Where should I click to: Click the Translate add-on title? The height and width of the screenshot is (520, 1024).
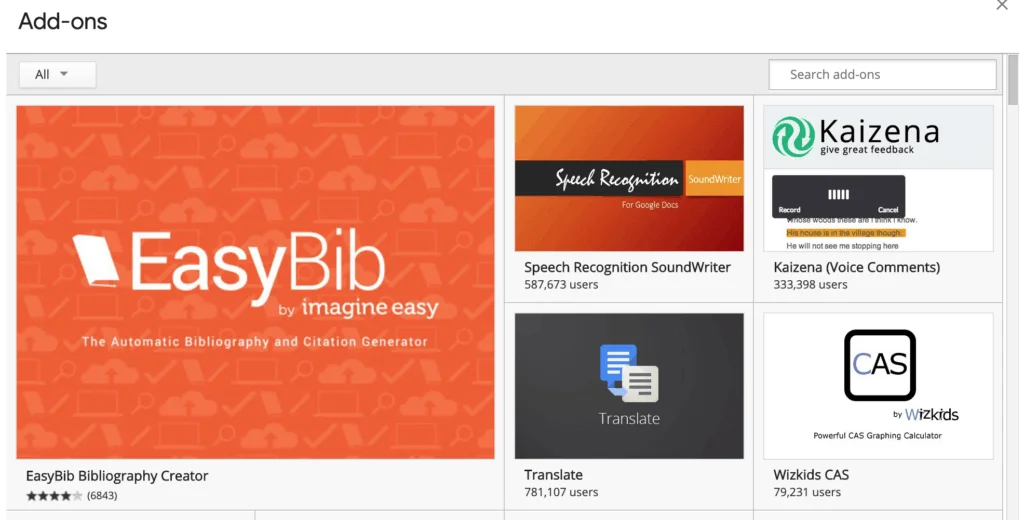coord(553,475)
